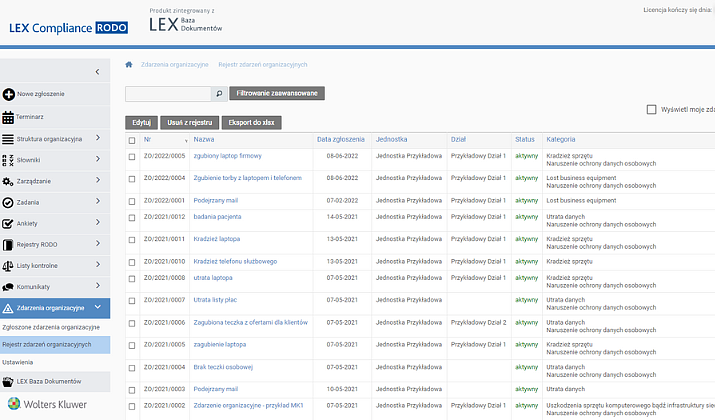The width and height of the screenshot is (715, 420).
Task: Click the Zadania checkmark icon
Action: tap(9, 202)
